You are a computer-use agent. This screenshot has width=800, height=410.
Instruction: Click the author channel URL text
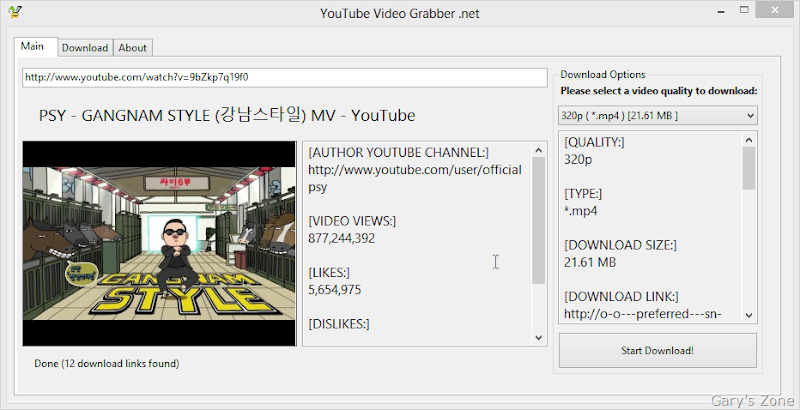click(x=415, y=178)
